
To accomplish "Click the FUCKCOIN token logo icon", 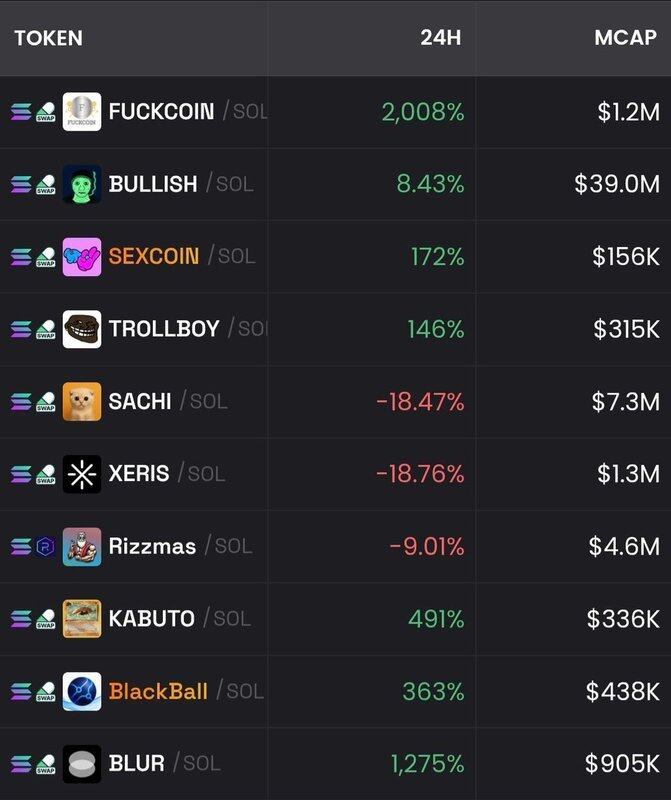I will pyautogui.click(x=82, y=112).
